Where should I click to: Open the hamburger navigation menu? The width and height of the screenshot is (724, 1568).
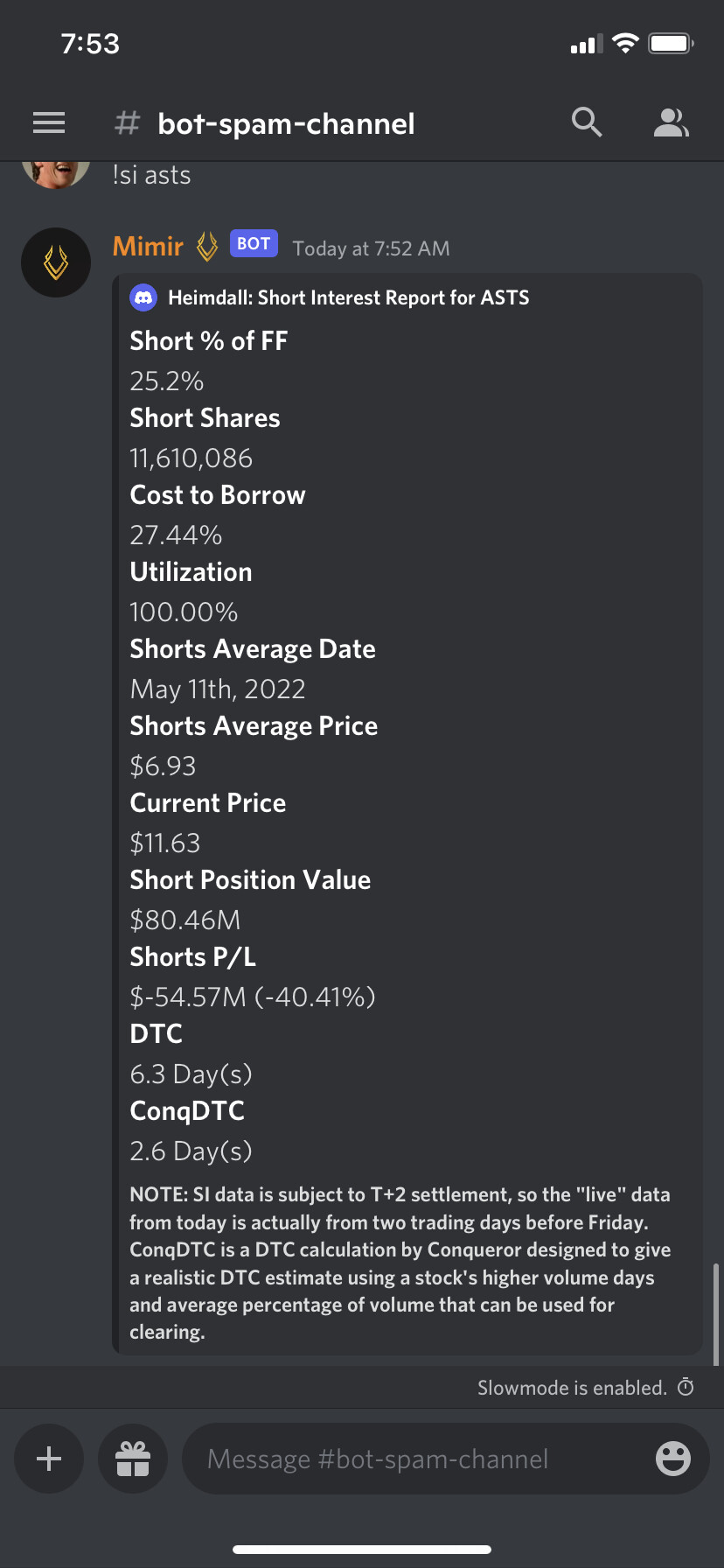pyautogui.click(x=49, y=123)
